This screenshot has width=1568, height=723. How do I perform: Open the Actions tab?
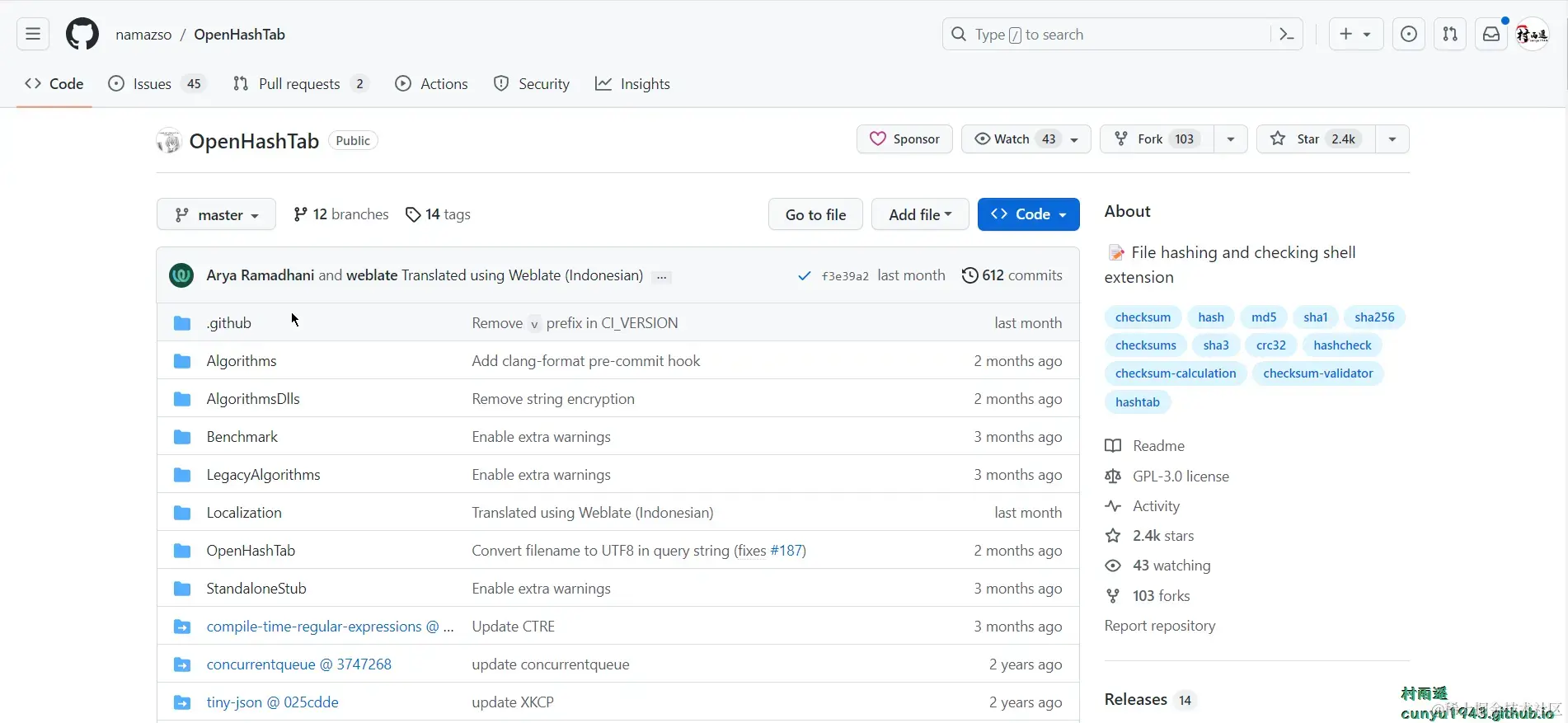point(431,84)
